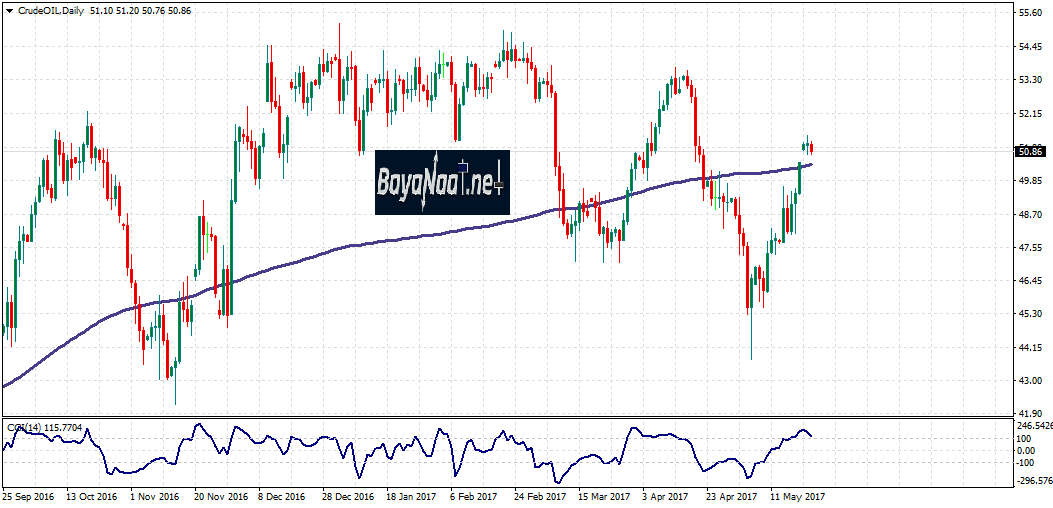This screenshot has width=1053, height=508.
Task: Click the current price tag 50.86
Action: 1029,152
